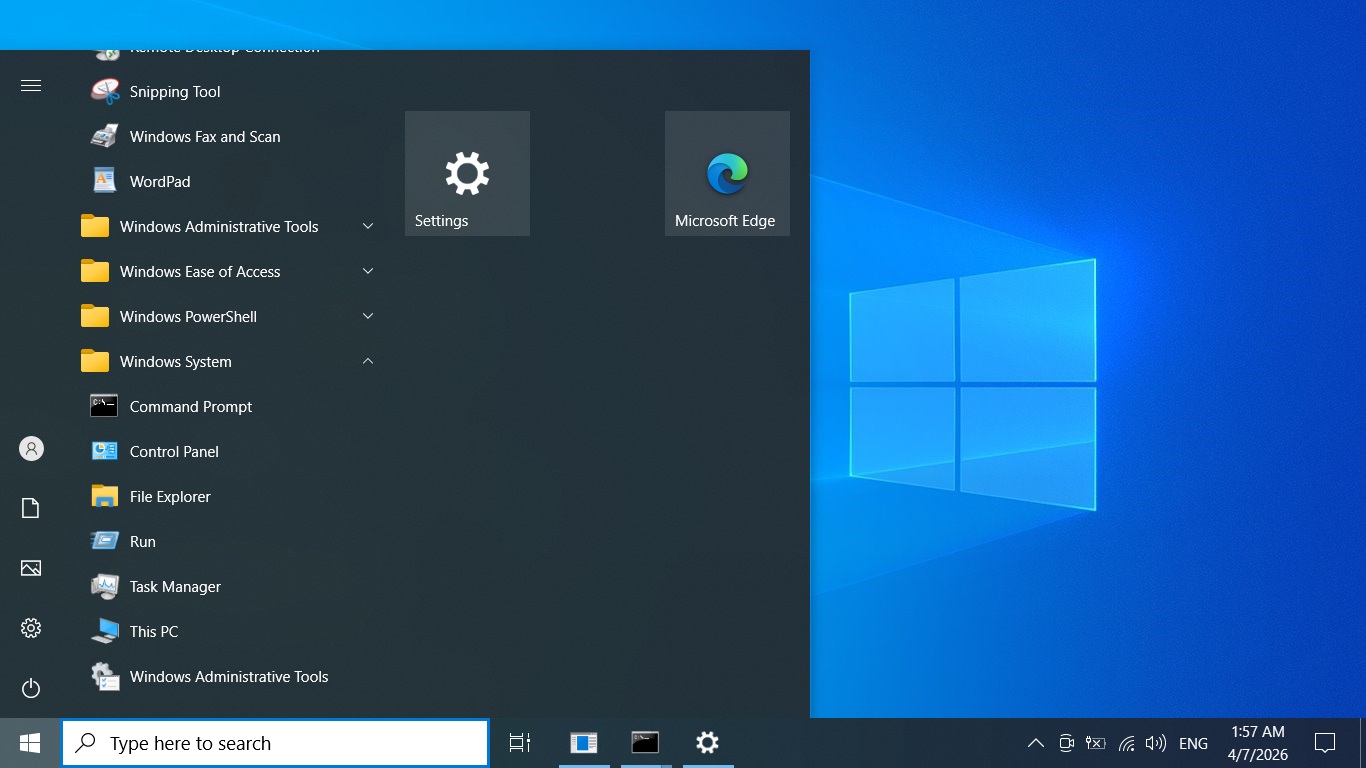Launch Windows Fax and Scan
The height and width of the screenshot is (768, 1366).
pyautogui.click(x=204, y=137)
